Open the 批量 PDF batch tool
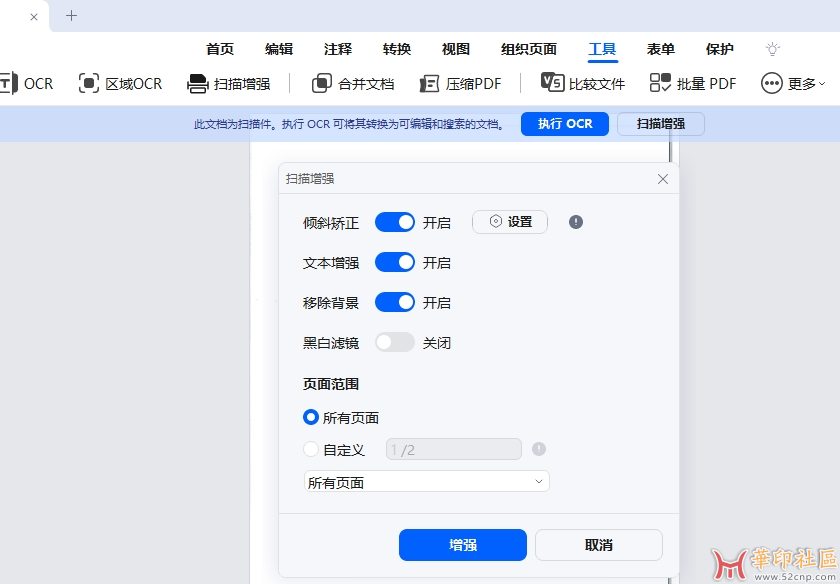Screen dimensions: 840x584 [x=661, y=84]
